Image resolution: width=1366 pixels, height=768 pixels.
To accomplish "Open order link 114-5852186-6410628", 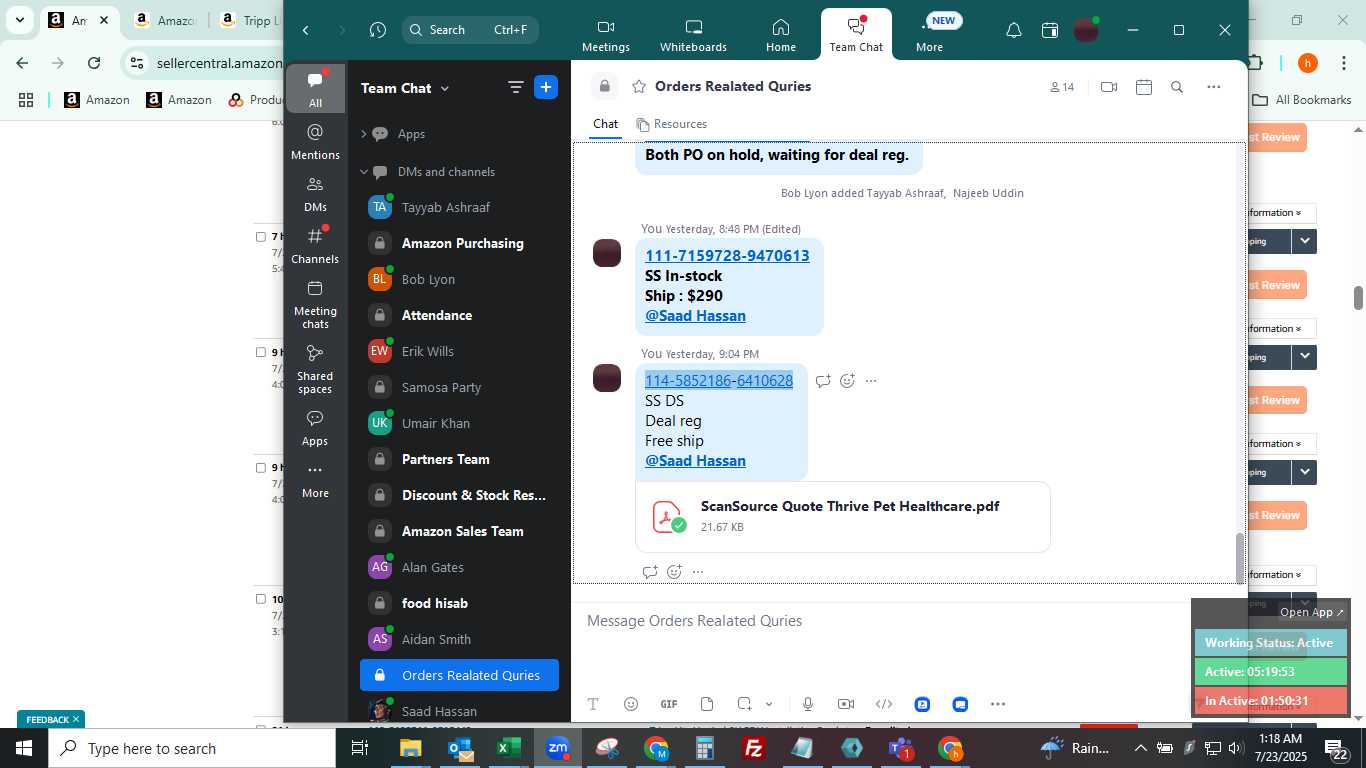I will [x=719, y=381].
